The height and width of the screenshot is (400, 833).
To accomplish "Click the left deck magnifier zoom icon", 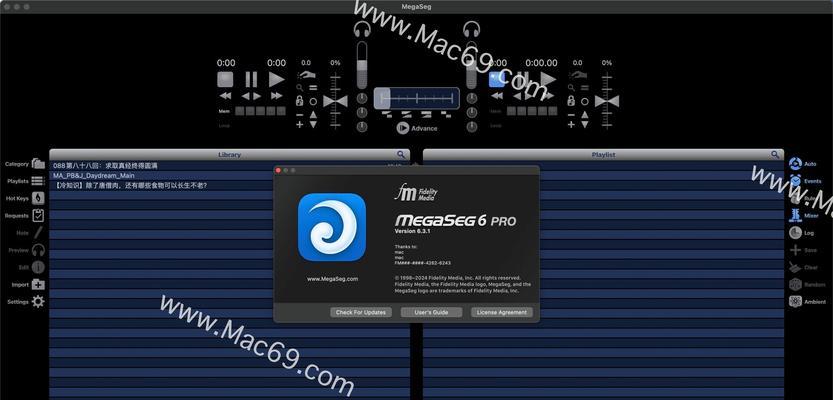I will click(x=300, y=88).
